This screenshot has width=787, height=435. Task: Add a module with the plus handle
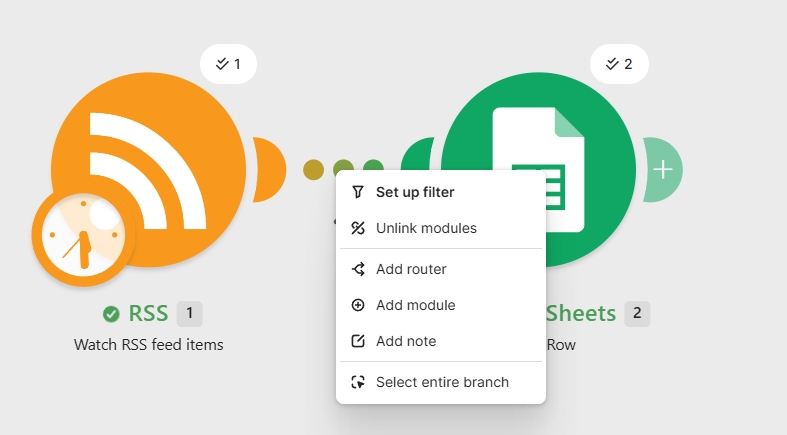click(x=663, y=170)
